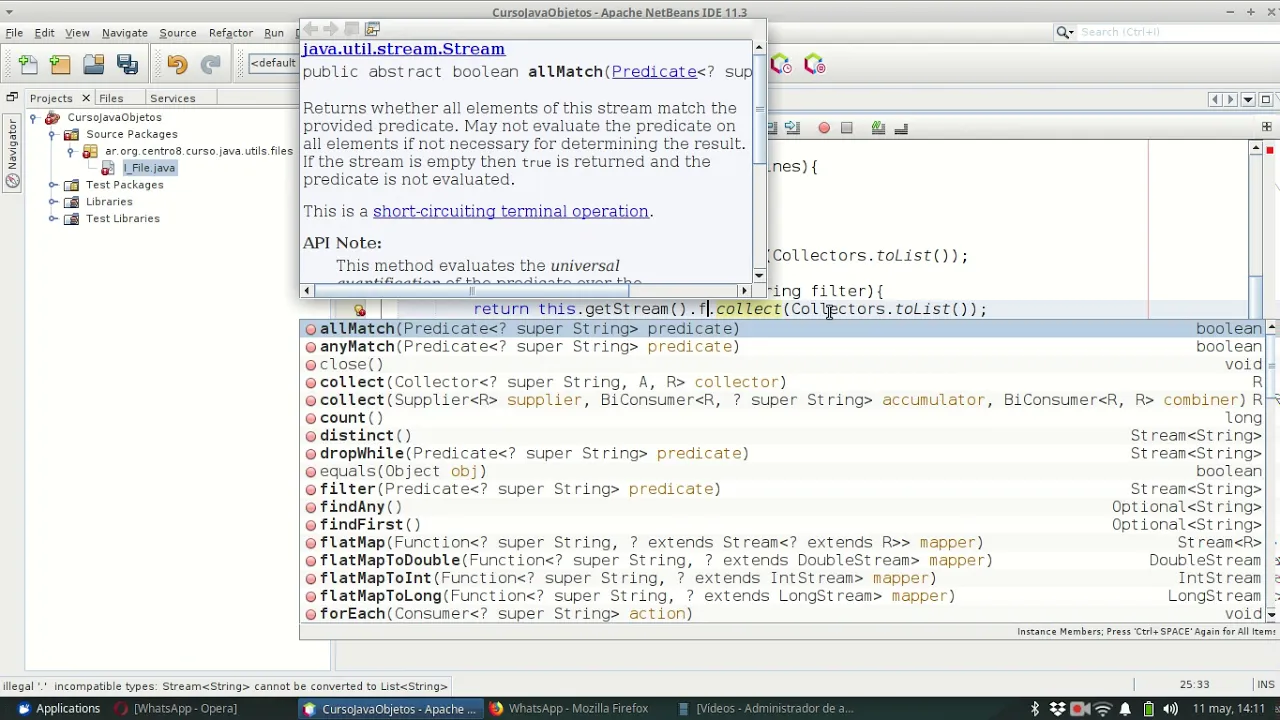Close the Projects tab
The height and width of the screenshot is (720, 1280).
tap(86, 98)
